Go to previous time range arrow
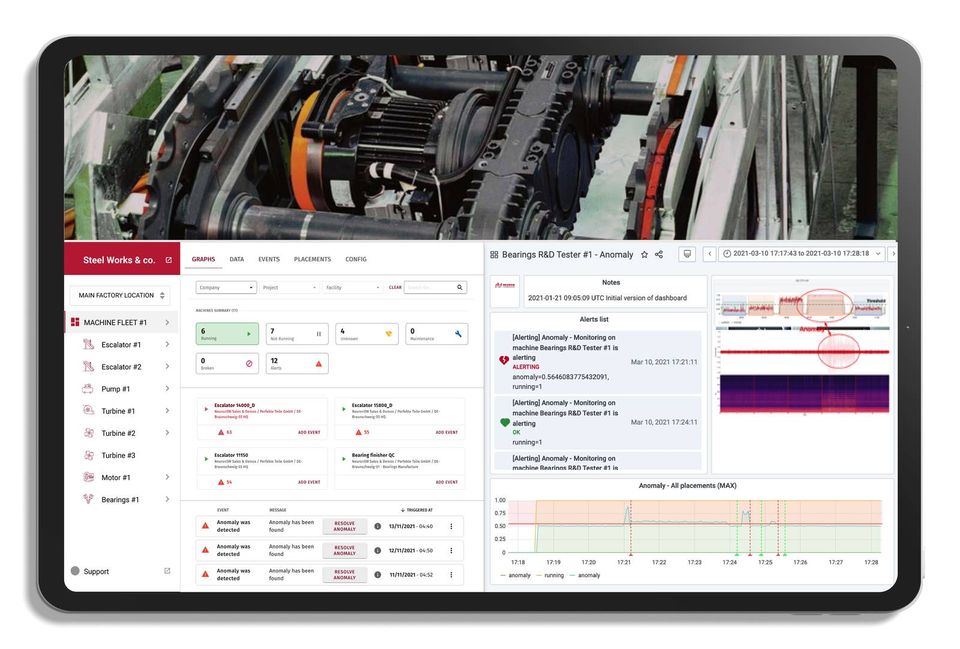 (x=710, y=253)
